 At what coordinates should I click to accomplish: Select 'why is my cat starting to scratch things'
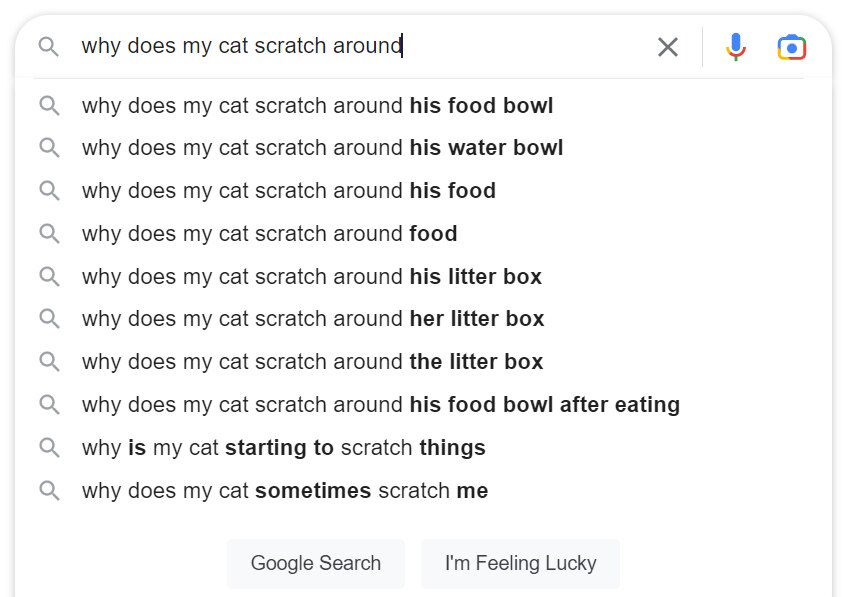pyautogui.click(x=283, y=448)
